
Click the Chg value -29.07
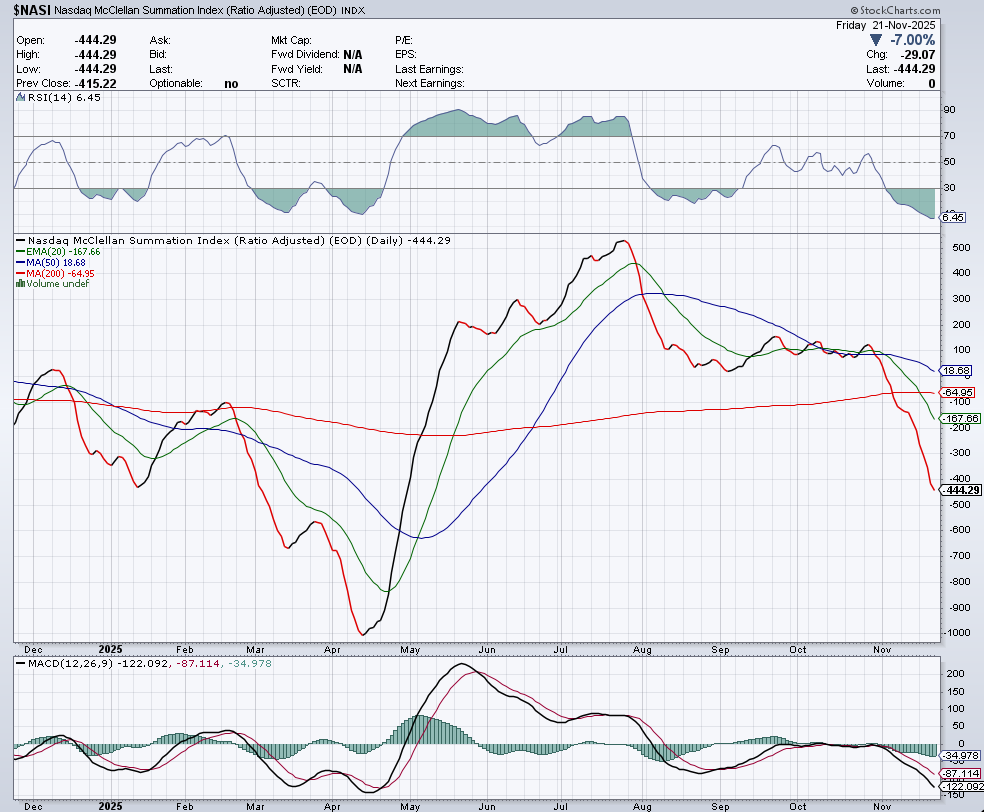pos(917,55)
